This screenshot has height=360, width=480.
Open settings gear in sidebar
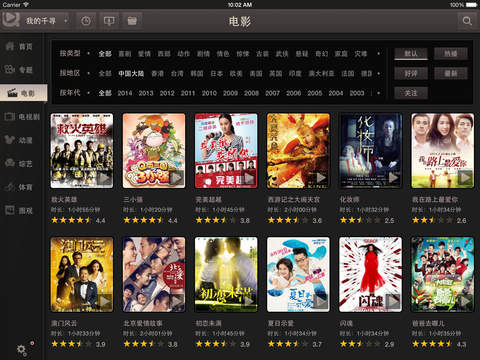point(21,349)
